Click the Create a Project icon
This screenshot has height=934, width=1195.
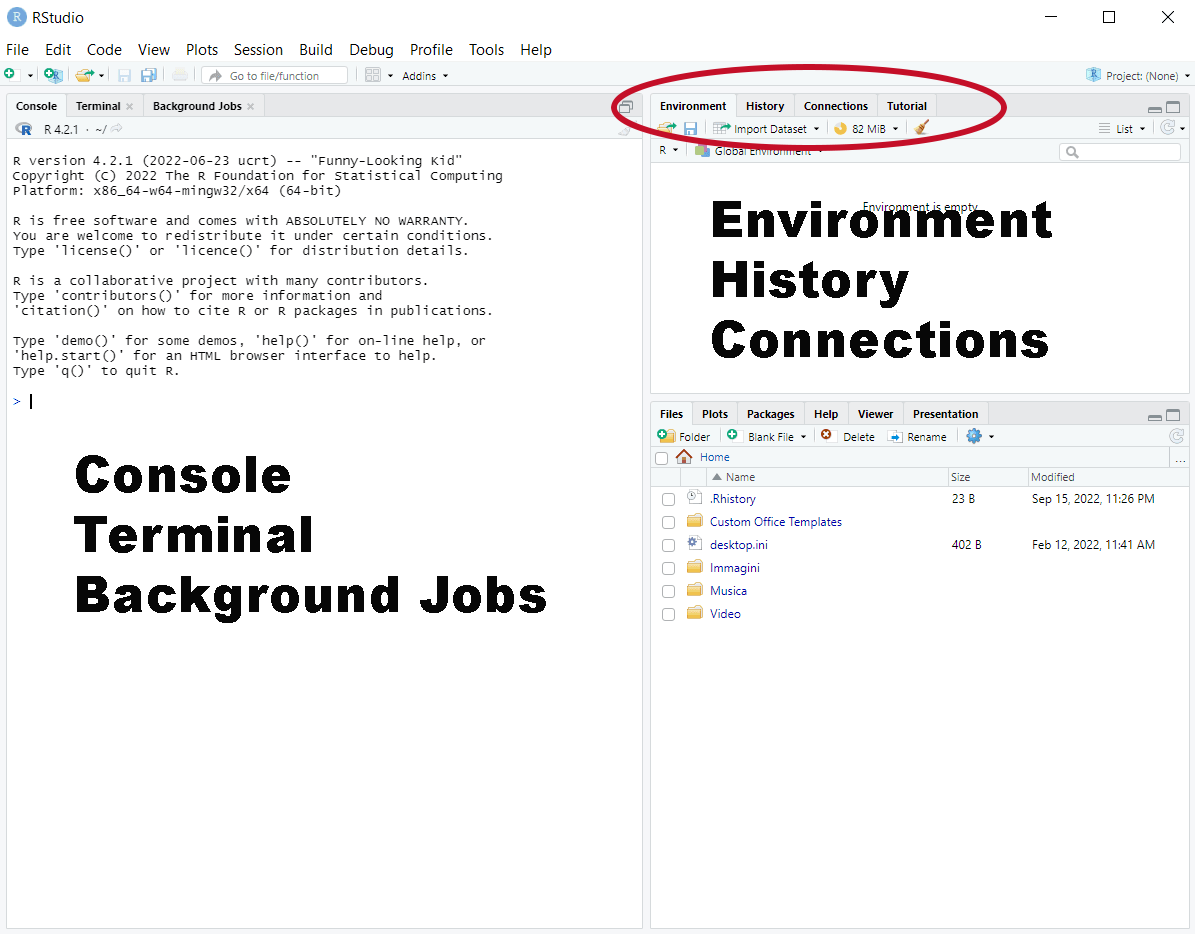pyautogui.click(x=52, y=75)
